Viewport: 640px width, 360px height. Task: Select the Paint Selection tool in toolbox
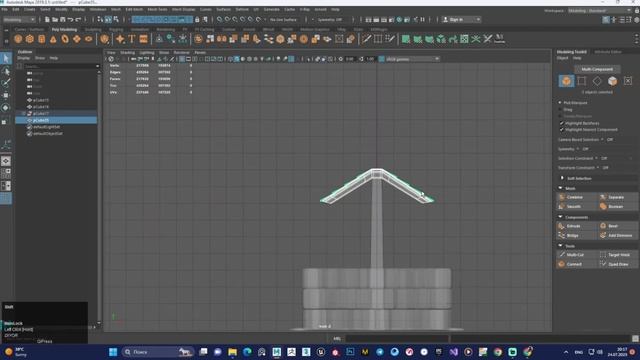(x=6, y=83)
